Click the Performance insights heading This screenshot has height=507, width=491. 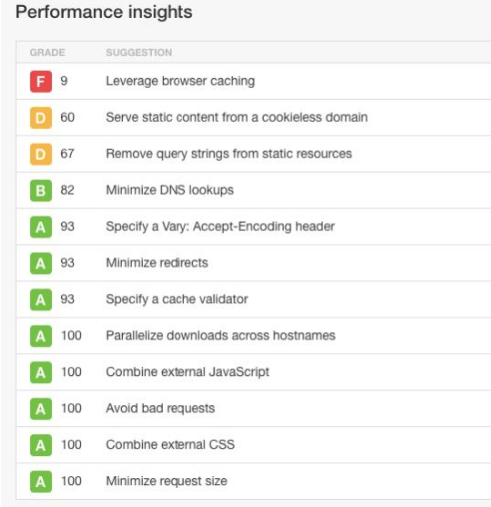[104, 12]
